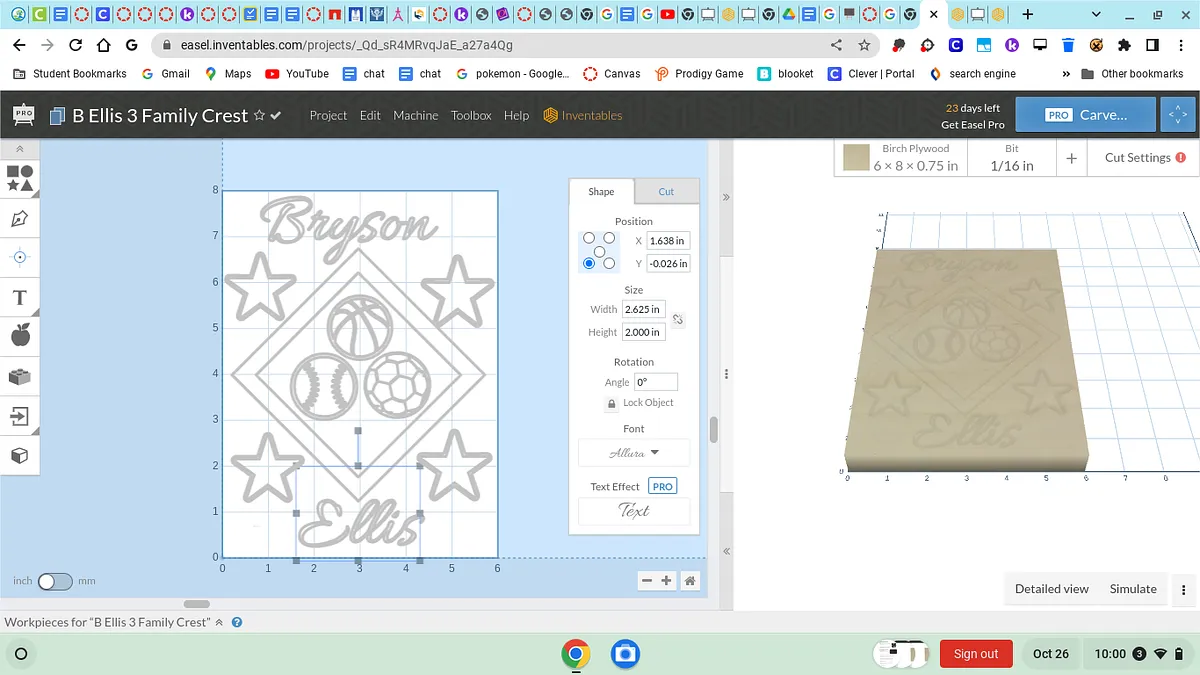Click the Carve button
The image size is (1200, 675).
1086,115
